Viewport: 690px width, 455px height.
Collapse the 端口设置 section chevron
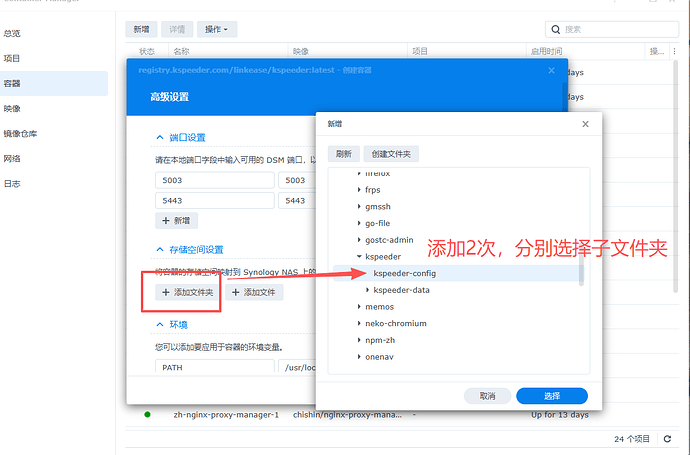pos(159,138)
